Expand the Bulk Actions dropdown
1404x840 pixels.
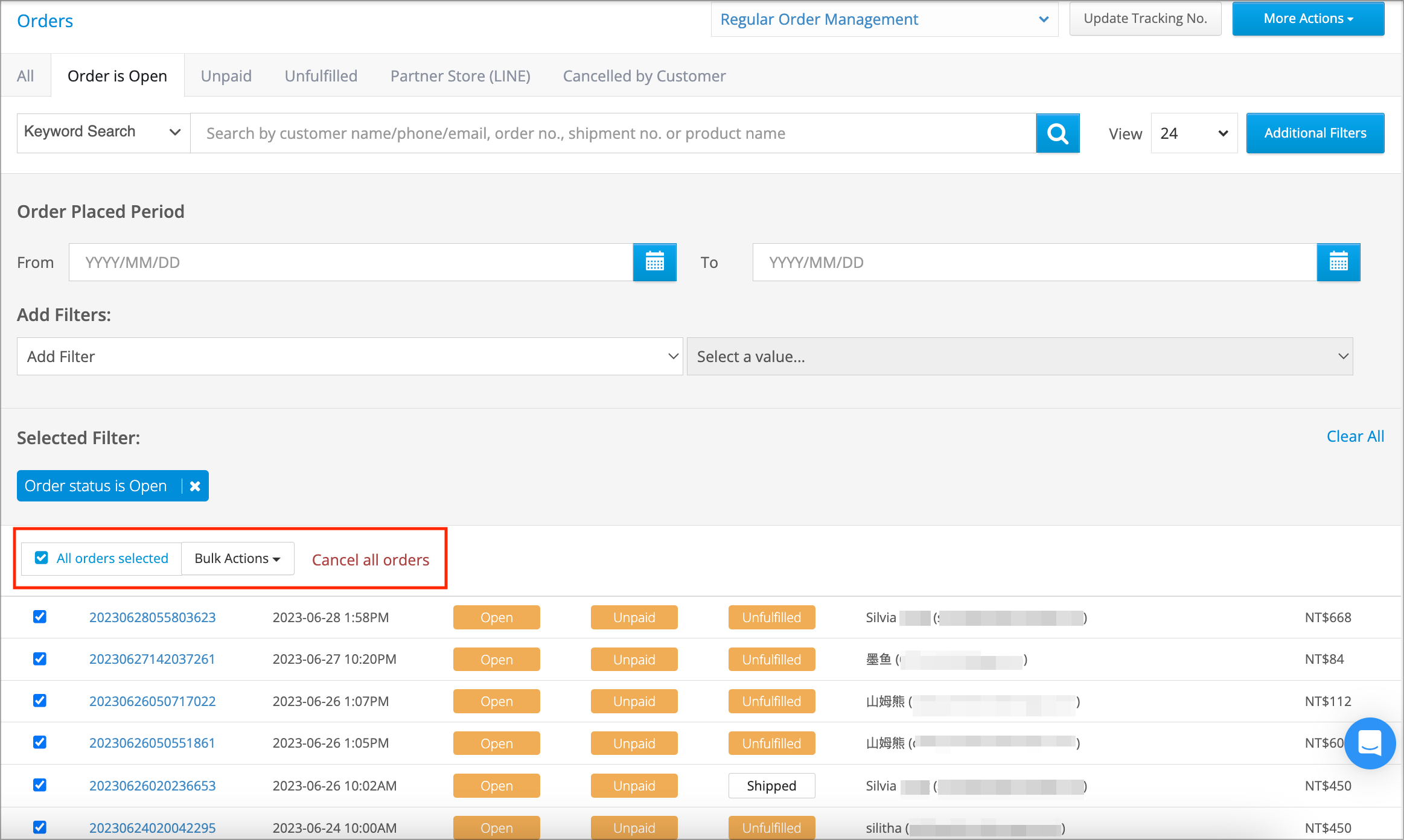point(237,558)
